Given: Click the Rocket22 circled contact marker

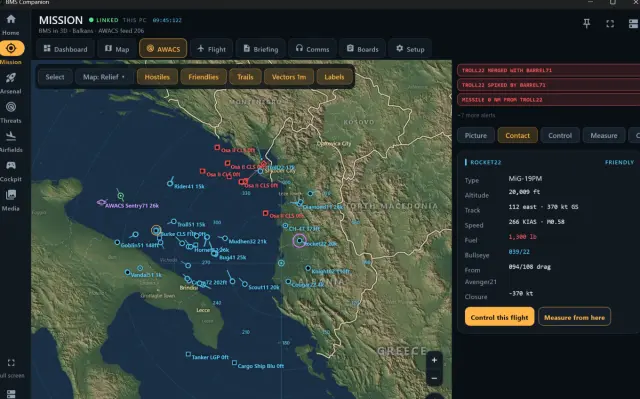Looking at the screenshot, I should point(300,241).
